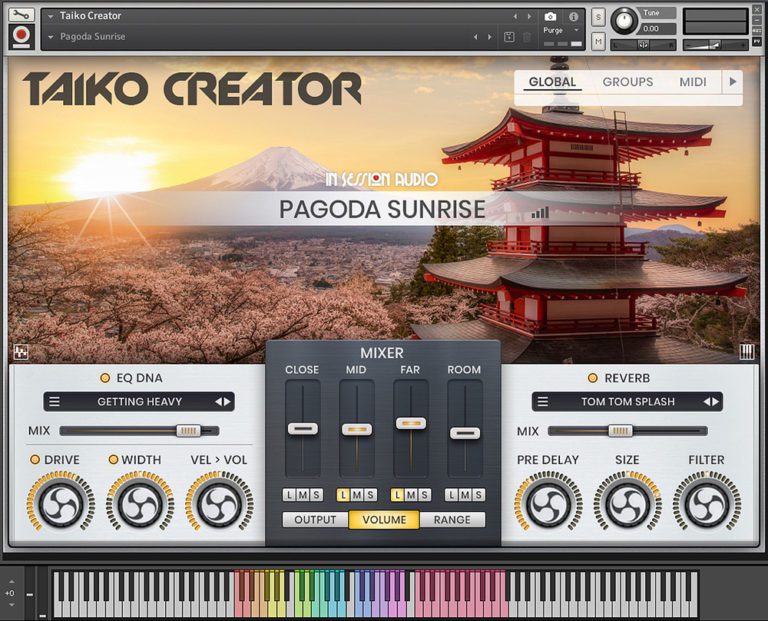Click the PAGODA SUNRISE preset name banner
The width and height of the screenshot is (768, 621).
(x=382, y=209)
